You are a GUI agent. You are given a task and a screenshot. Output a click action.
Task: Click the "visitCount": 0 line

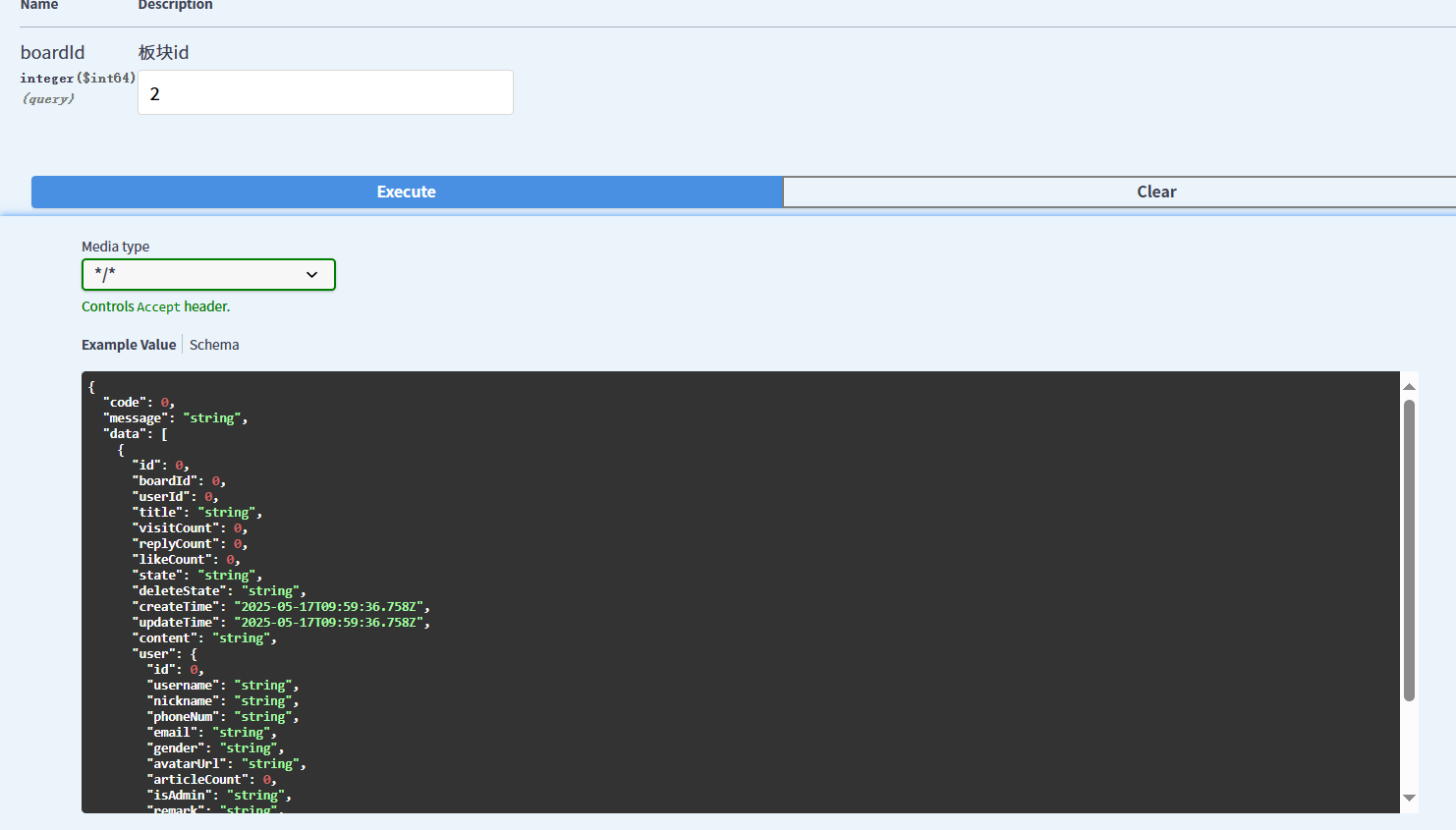pos(190,527)
